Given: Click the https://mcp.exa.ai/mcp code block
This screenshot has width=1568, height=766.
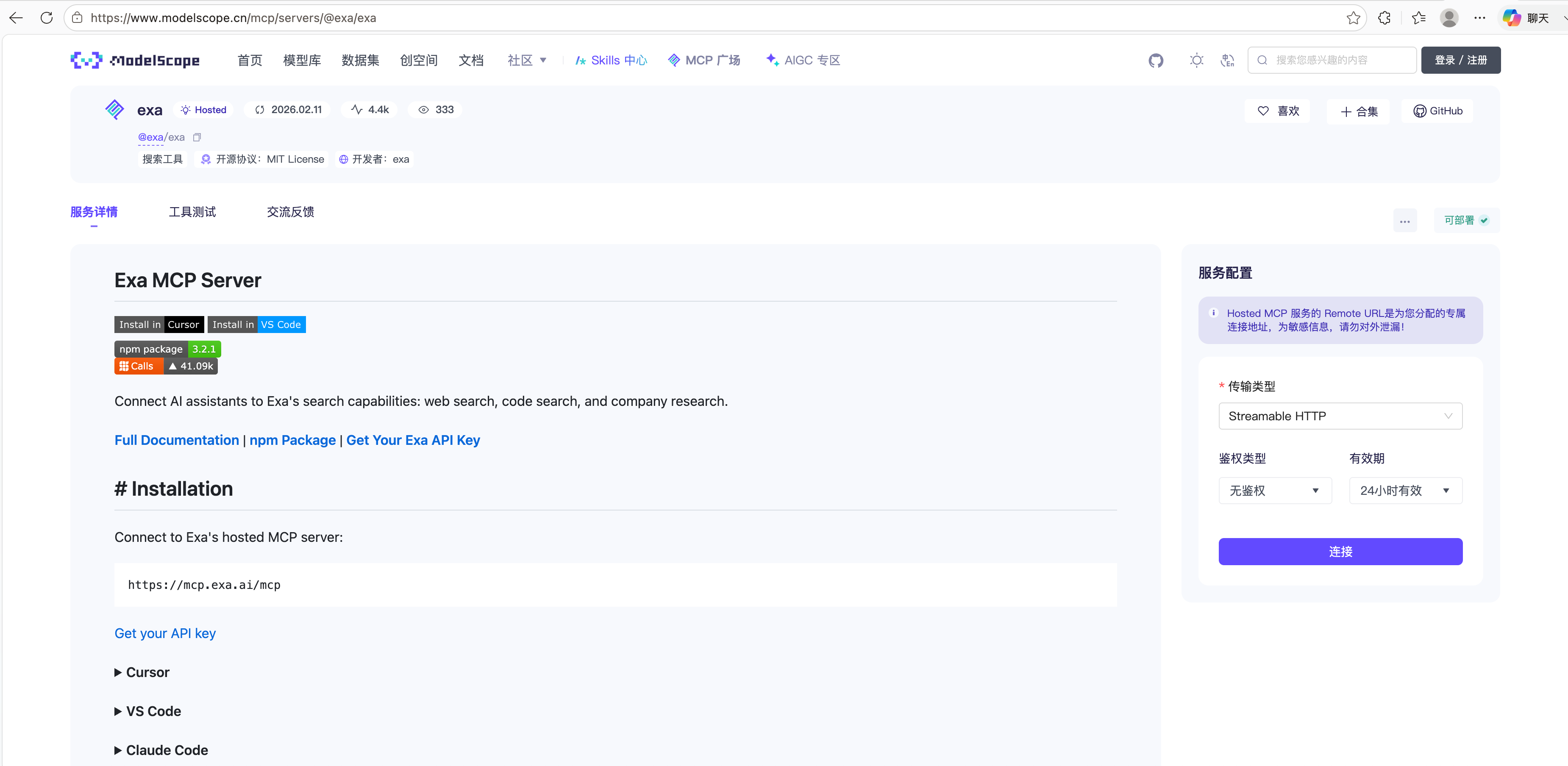Looking at the screenshot, I should (615, 585).
